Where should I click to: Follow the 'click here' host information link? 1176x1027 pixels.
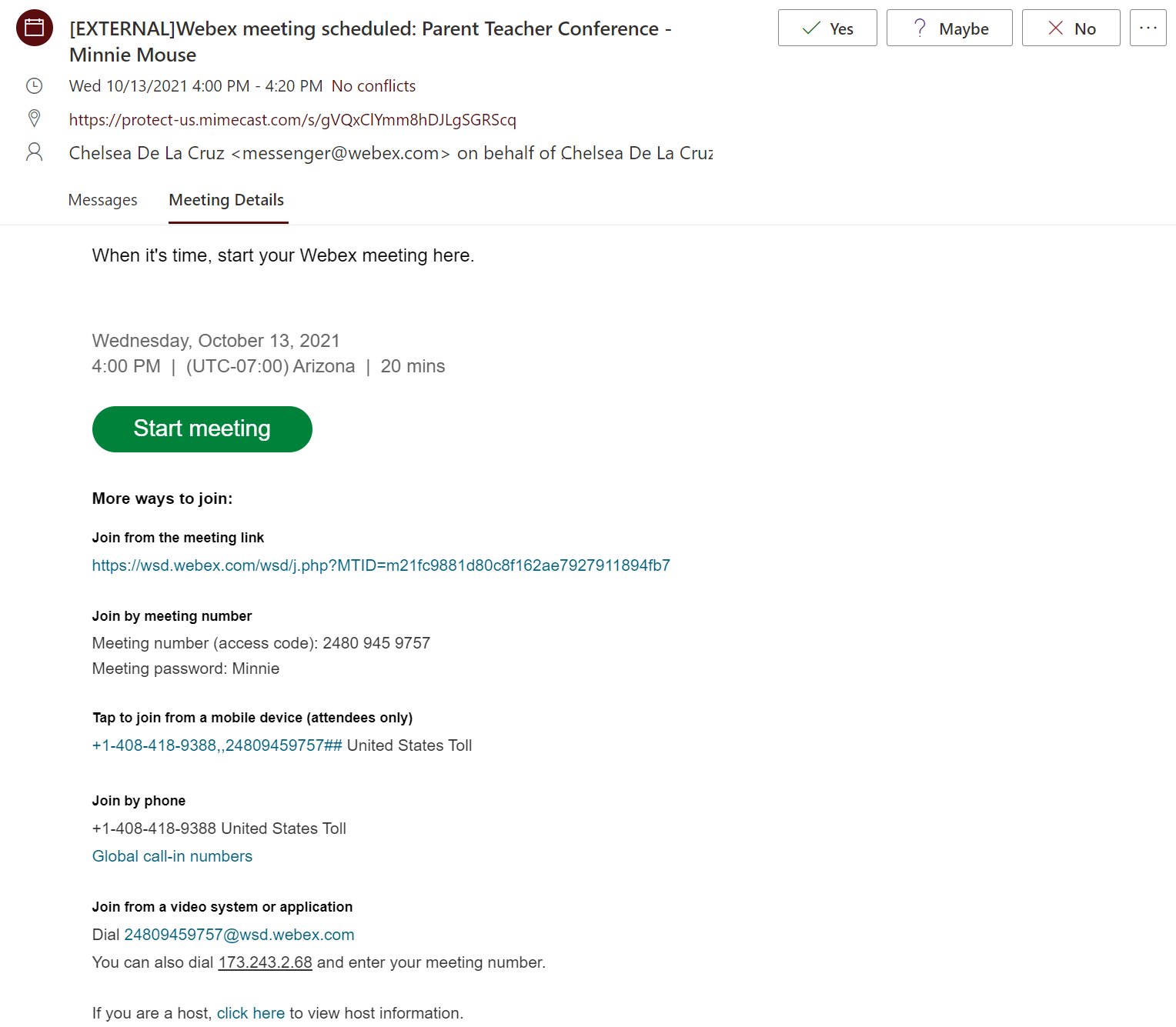click(251, 1013)
